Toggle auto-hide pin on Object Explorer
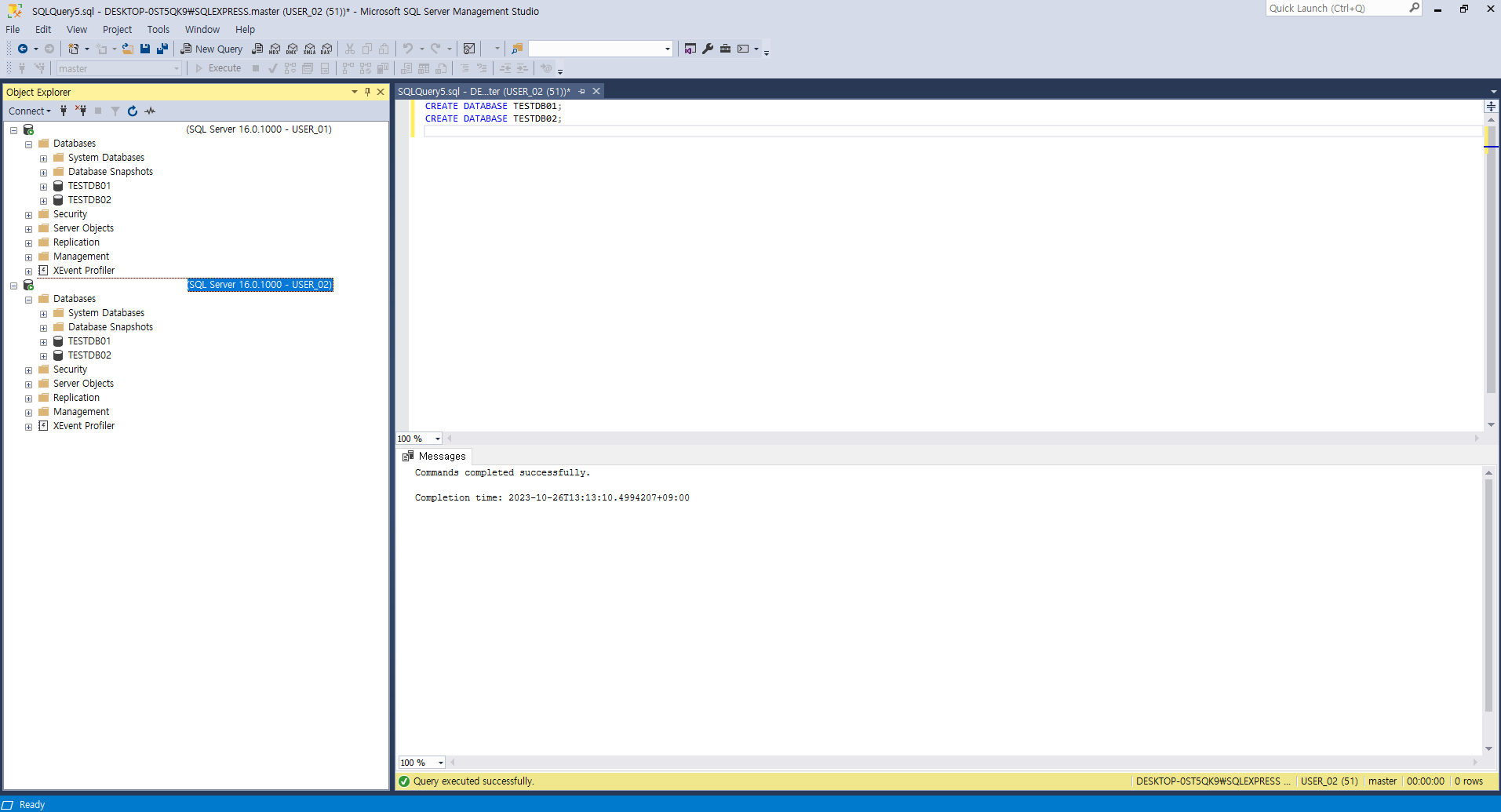This screenshot has width=1501, height=812. coord(367,92)
